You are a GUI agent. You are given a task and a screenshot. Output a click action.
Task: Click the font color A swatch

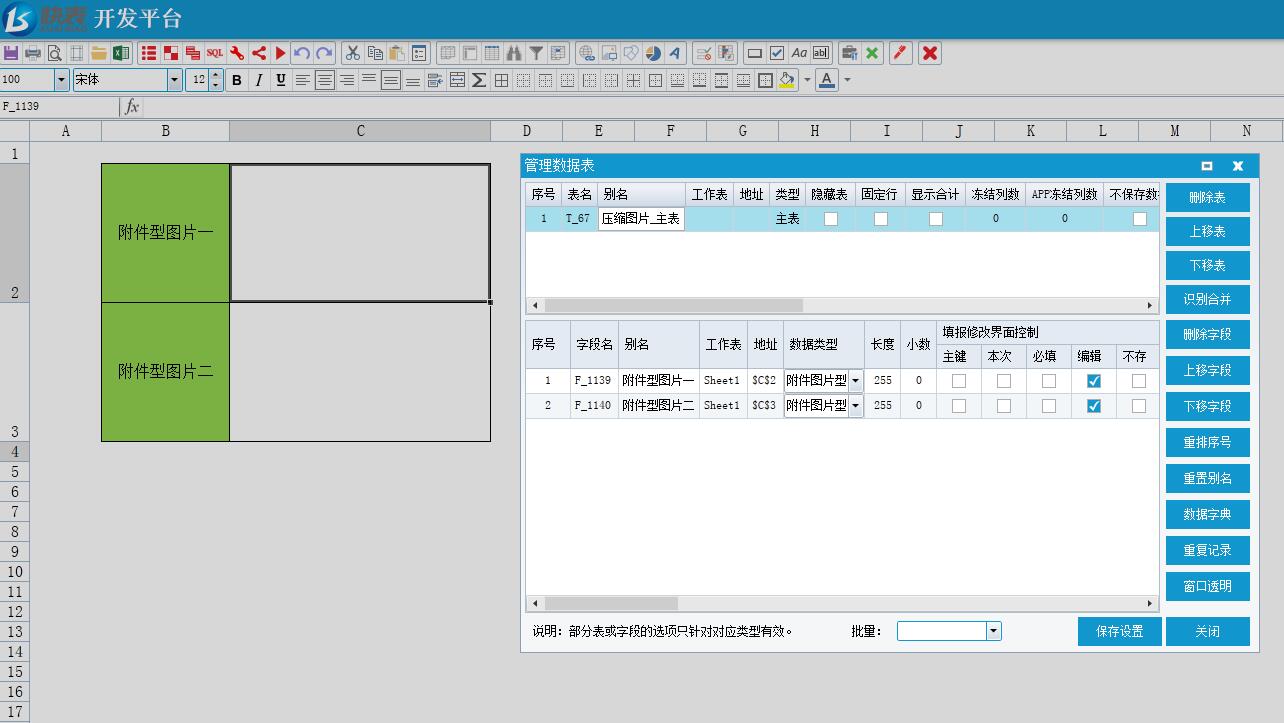pyautogui.click(x=827, y=80)
